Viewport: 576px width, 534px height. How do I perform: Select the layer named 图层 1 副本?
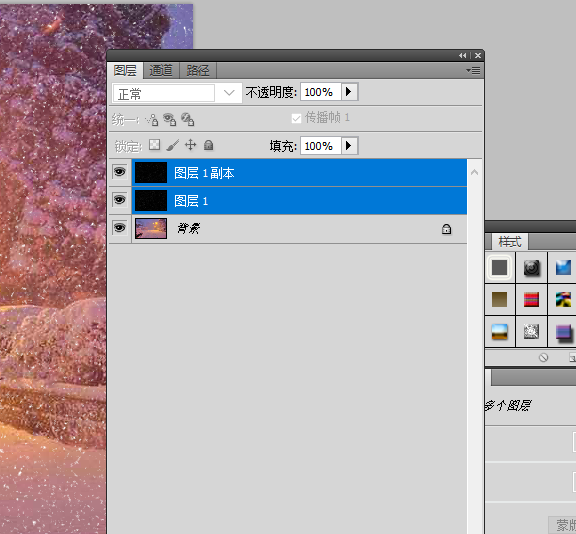204,173
